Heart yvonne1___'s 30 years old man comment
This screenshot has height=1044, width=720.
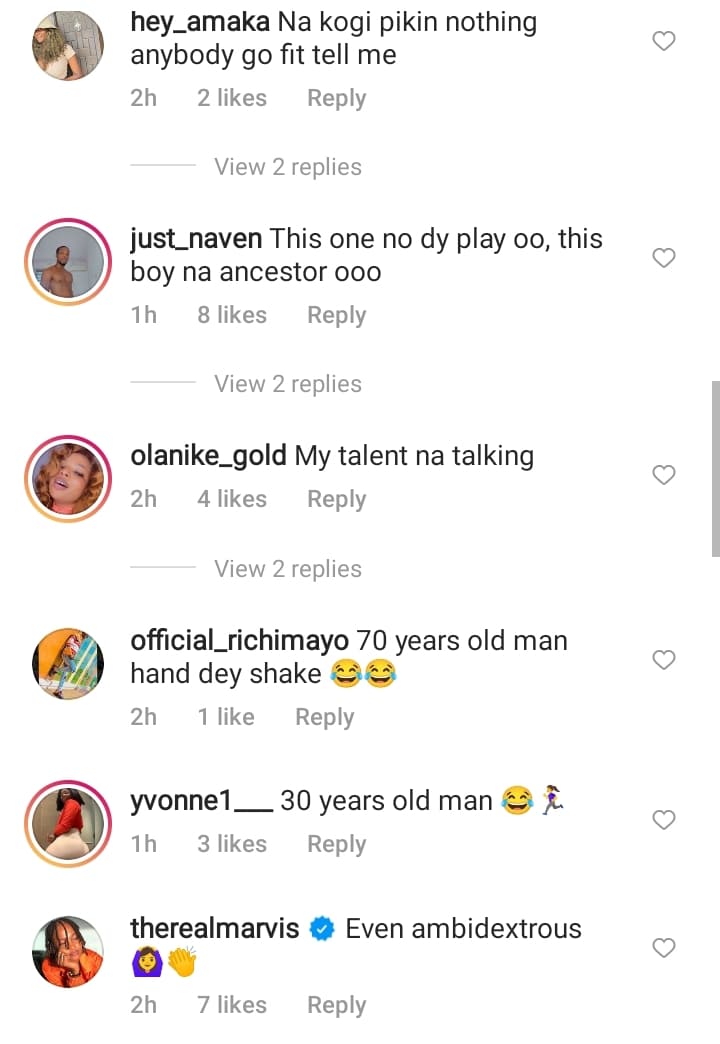tap(664, 820)
